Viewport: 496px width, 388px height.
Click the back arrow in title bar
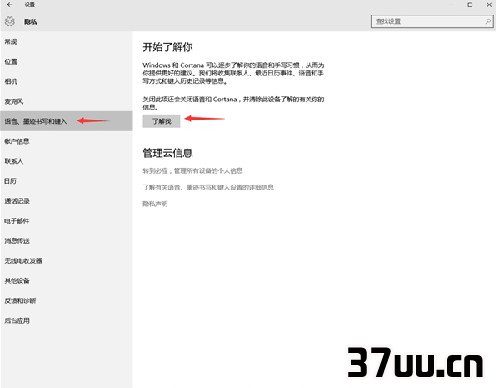click(9, 4)
